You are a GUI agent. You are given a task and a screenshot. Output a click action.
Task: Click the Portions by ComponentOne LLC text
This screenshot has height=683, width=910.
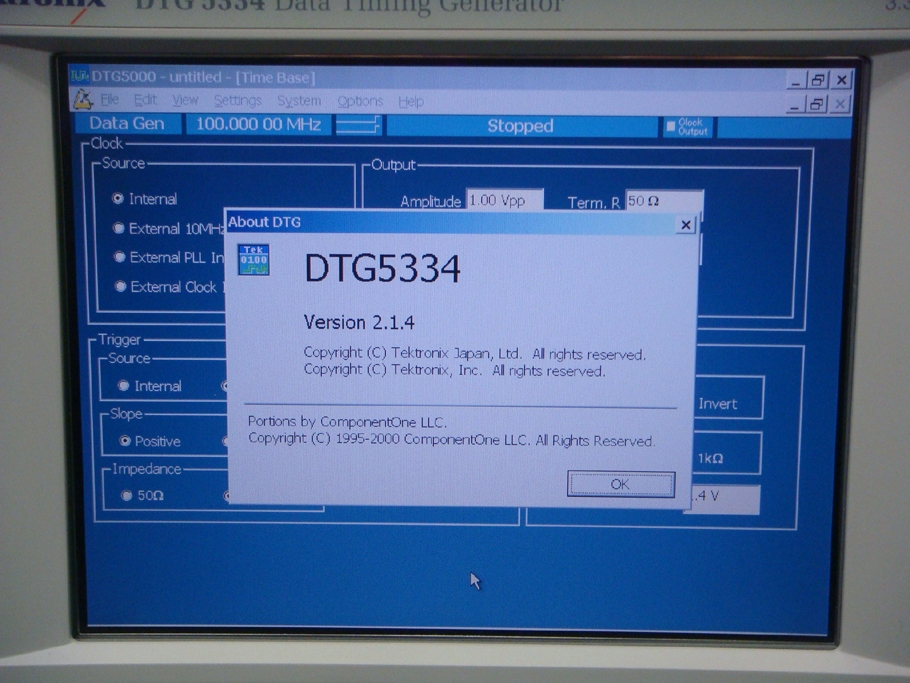pyautogui.click(x=347, y=422)
